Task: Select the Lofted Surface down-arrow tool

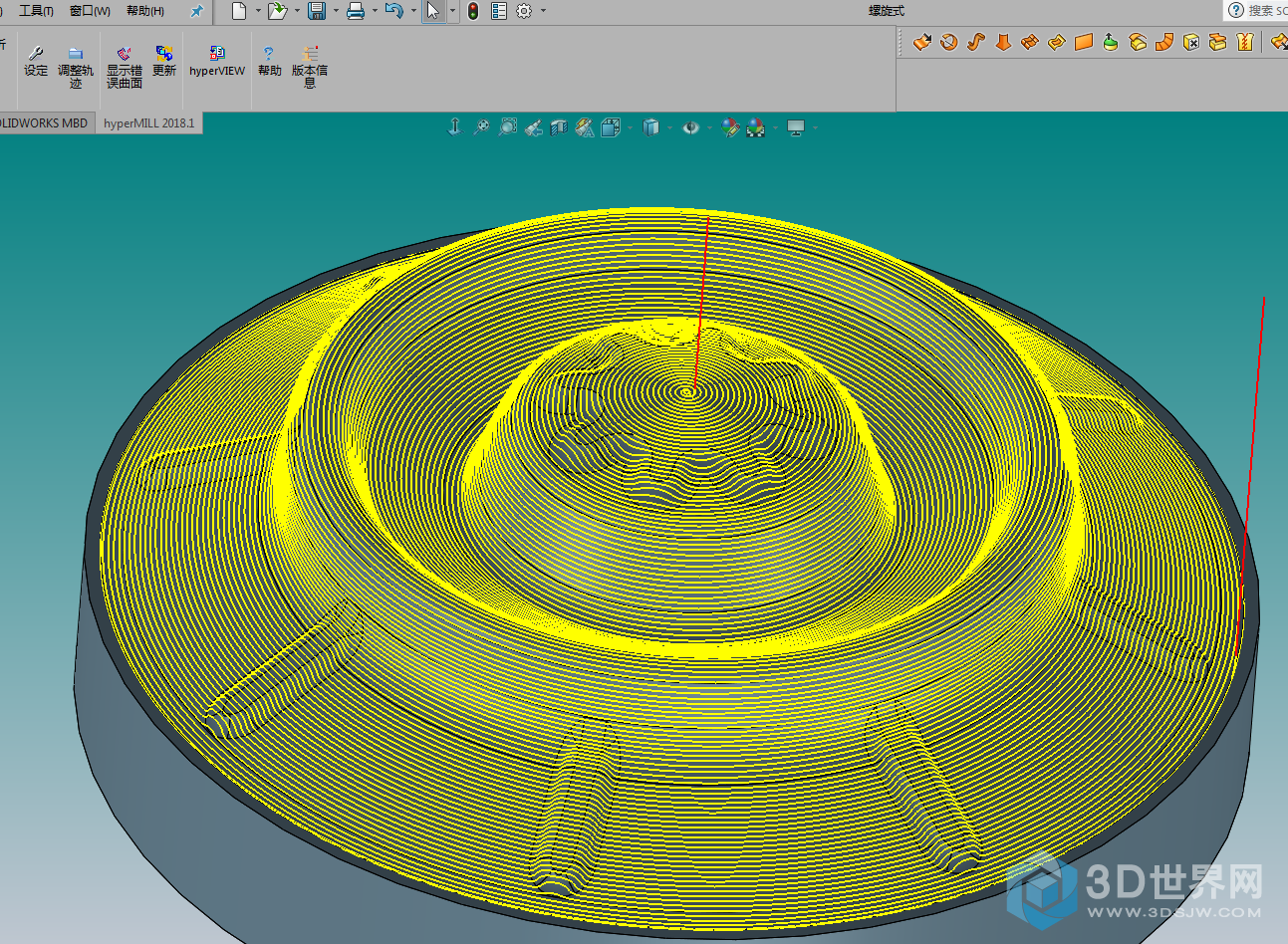Action: [x=1003, y=42]
